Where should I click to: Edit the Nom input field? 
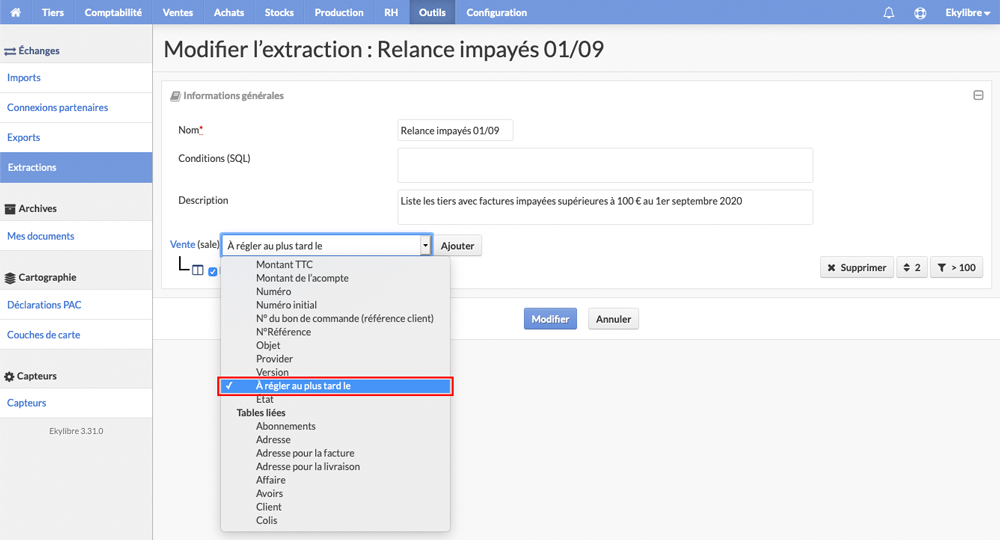pyautogui.click(x=455, y=130)
